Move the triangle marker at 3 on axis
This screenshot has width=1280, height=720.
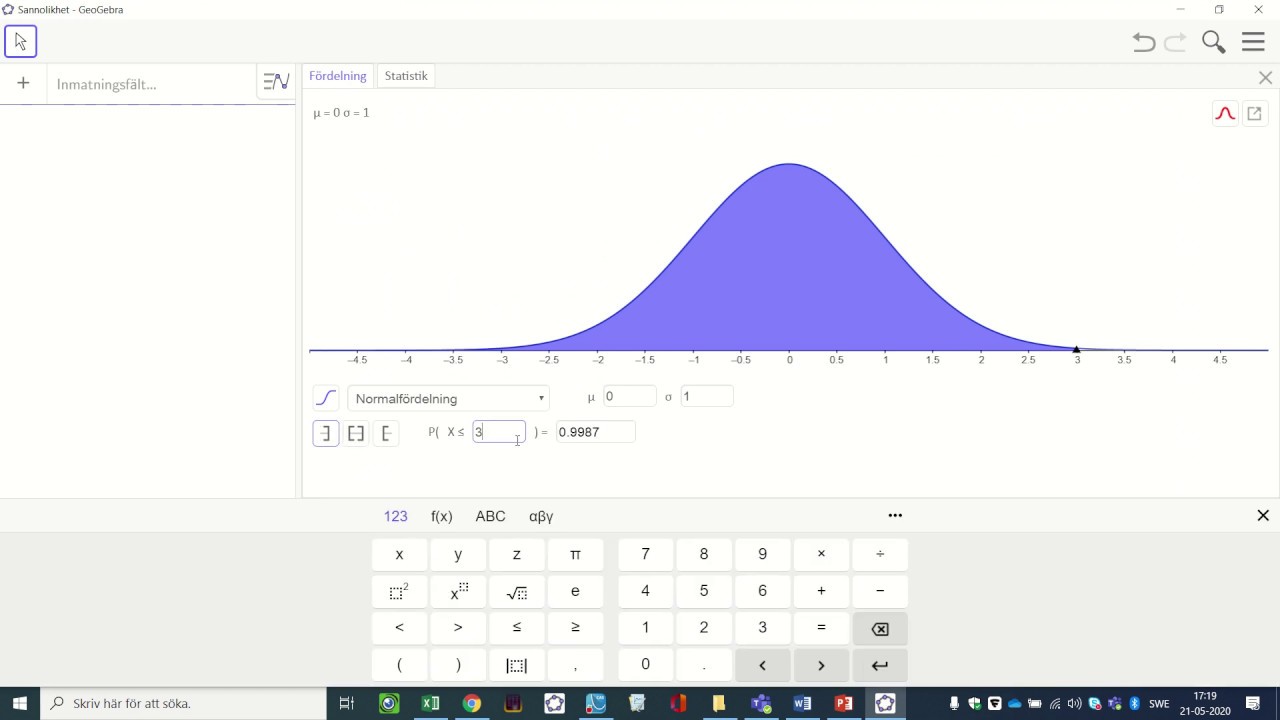pyautogui.click(x=1076, y=349)
